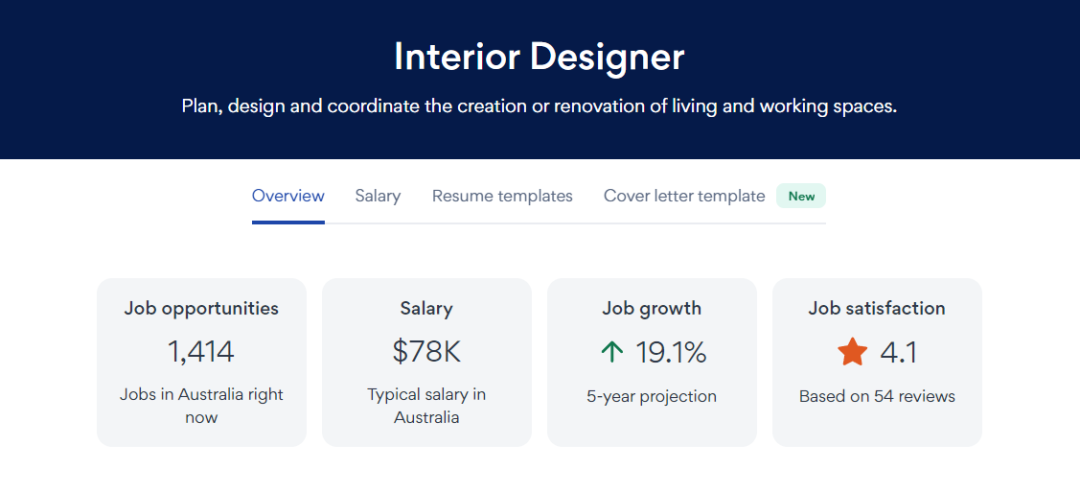Open the Based on 54 reviews text

(x=877, y=396)
